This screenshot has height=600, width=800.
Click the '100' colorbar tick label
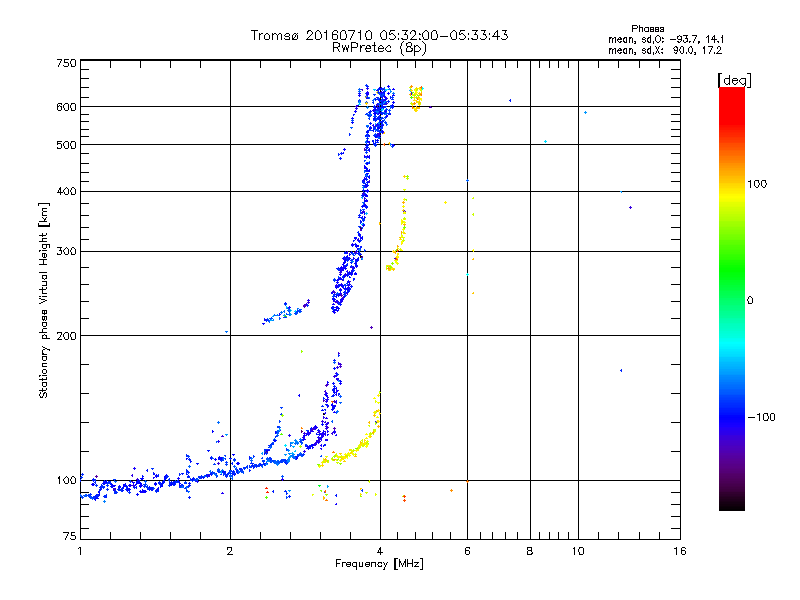pyautogui.click(x=757, y=184)
